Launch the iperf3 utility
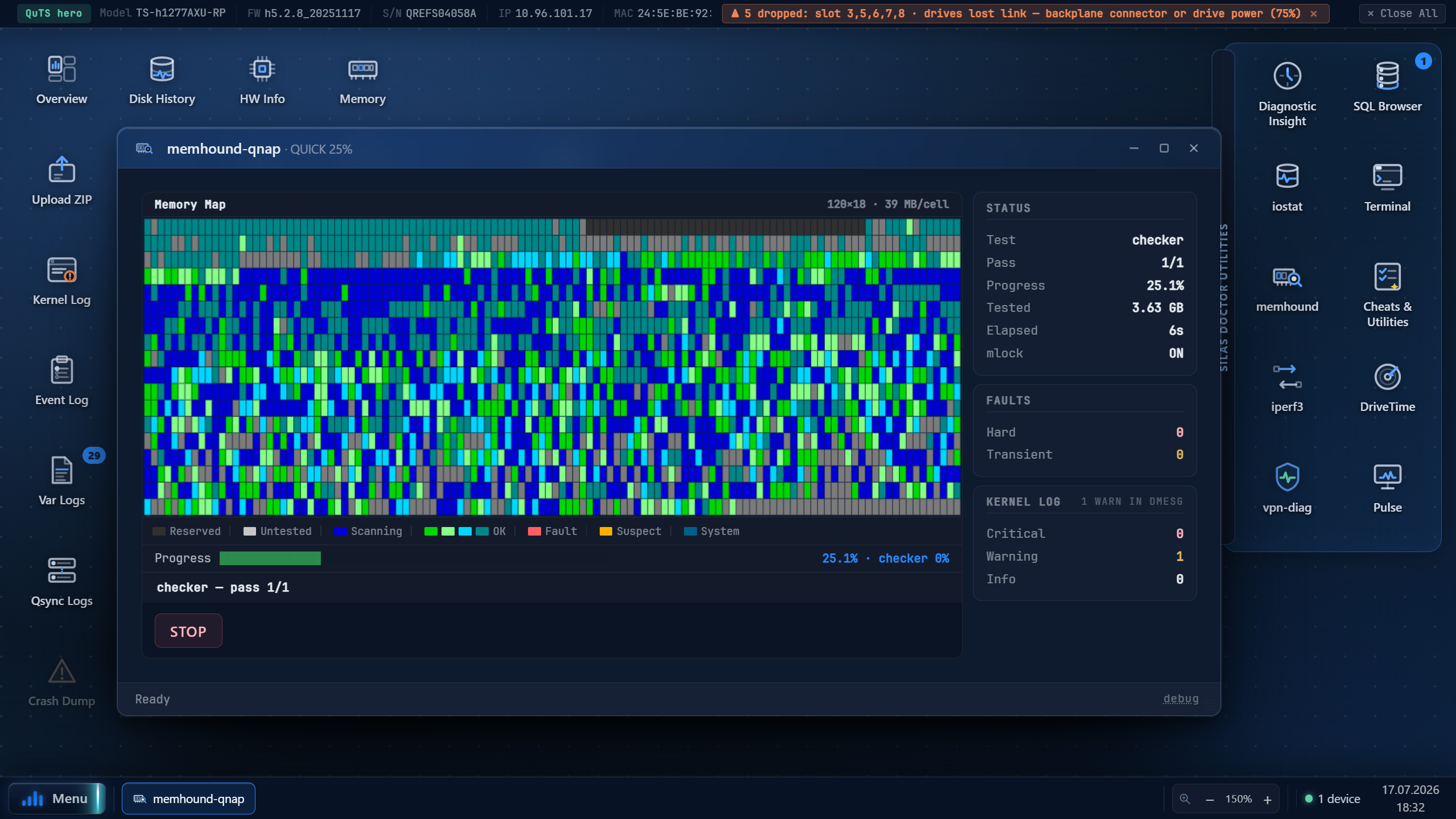The image size is (1456, 819). click(1287, 389)
